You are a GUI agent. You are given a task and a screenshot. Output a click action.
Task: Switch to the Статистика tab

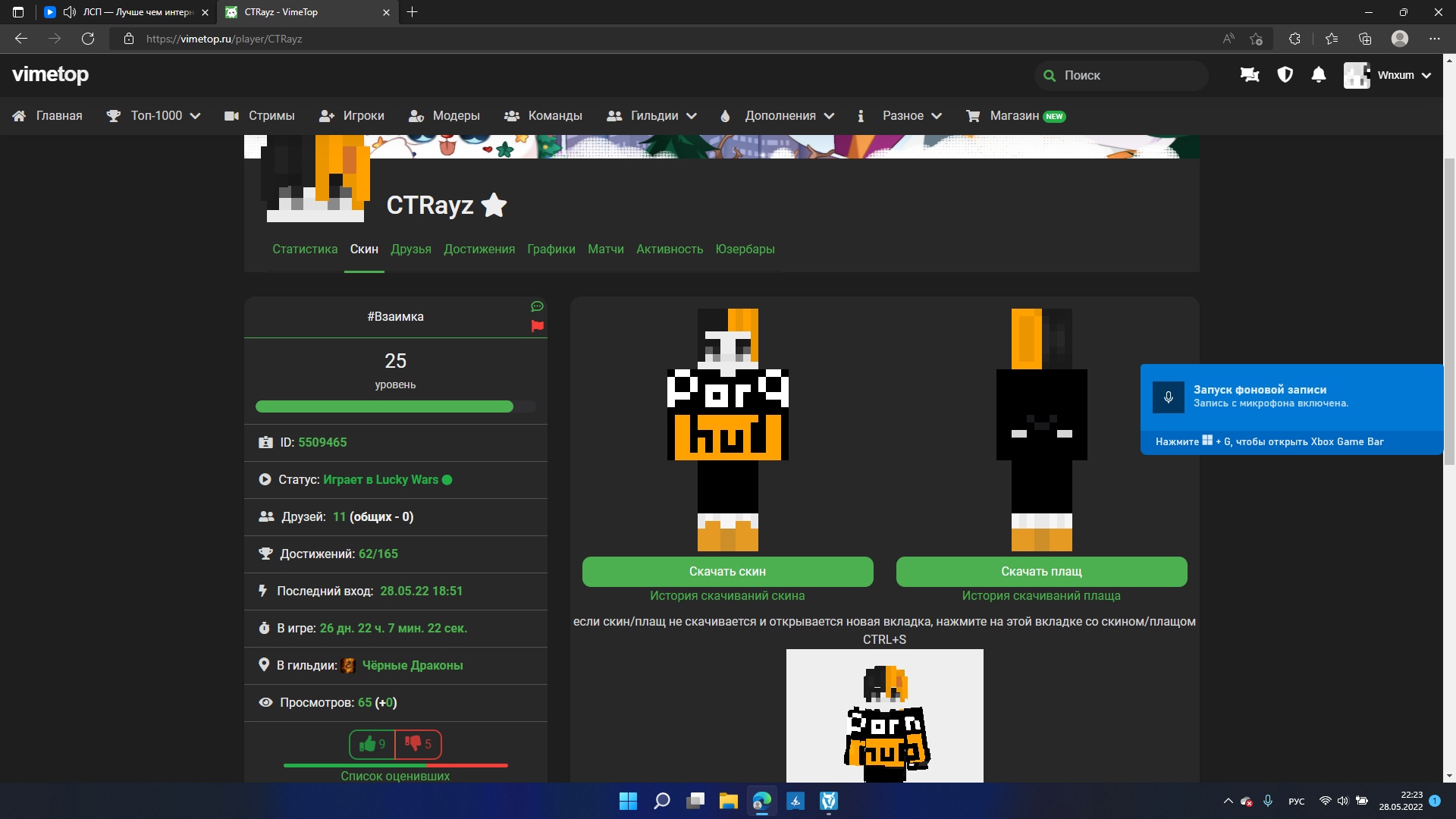pyautogui.click(x=305, y=249)
